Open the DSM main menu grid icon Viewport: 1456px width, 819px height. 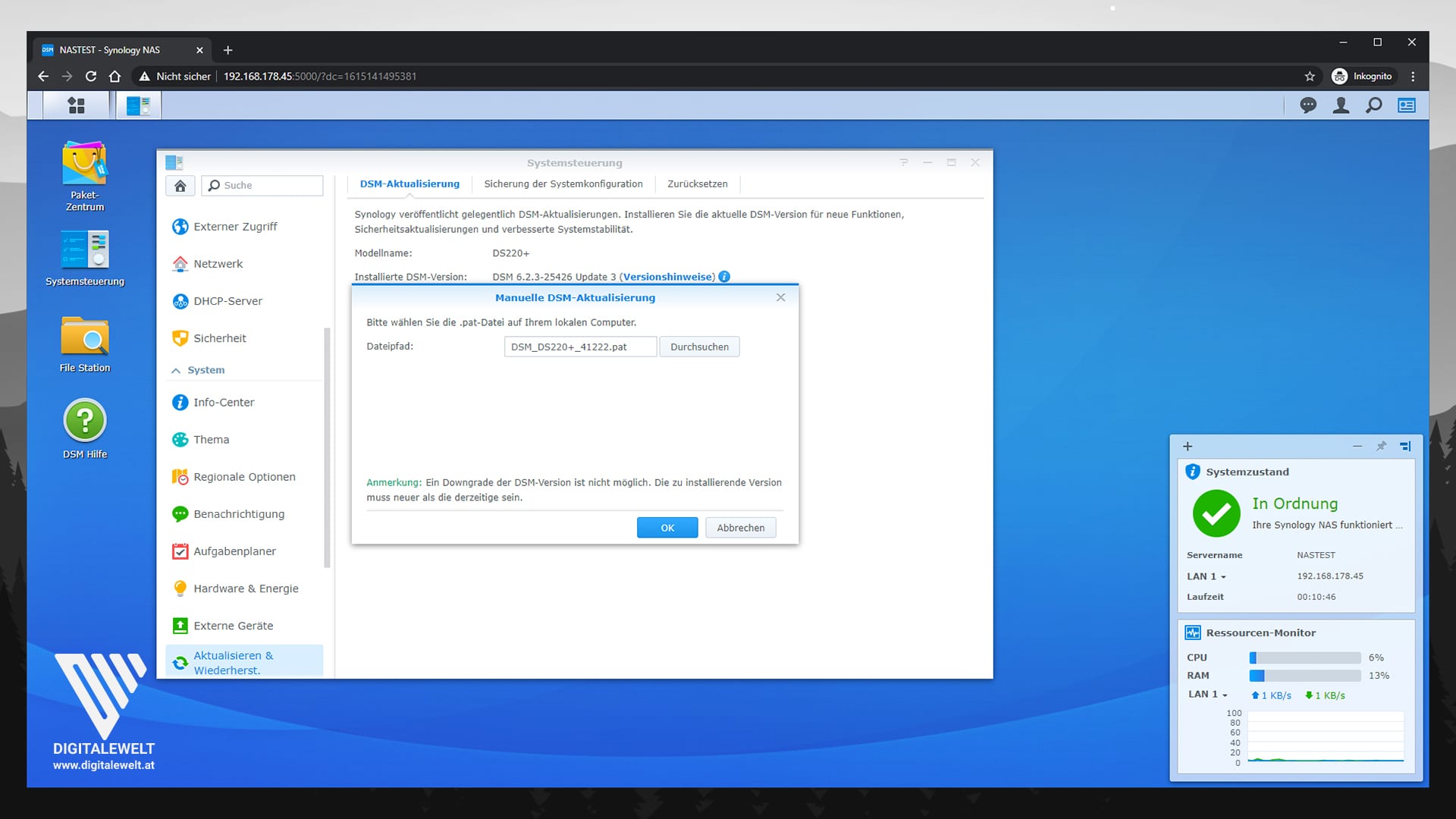(76, 105)
